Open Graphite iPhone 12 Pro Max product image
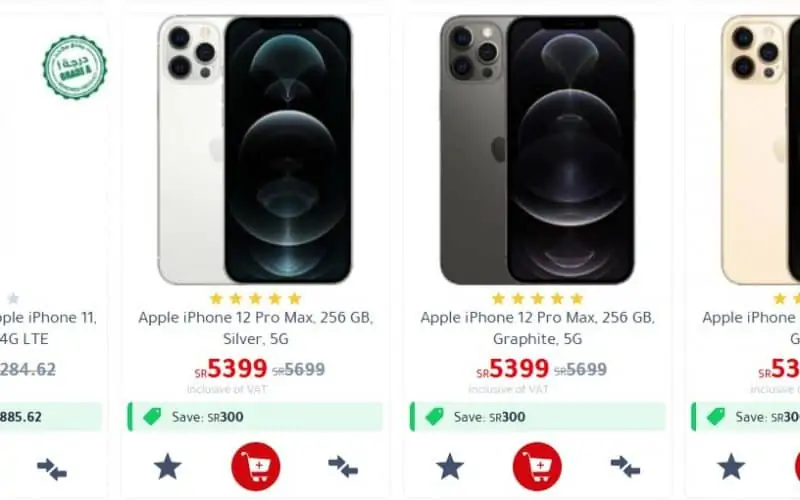 [537, 149]
